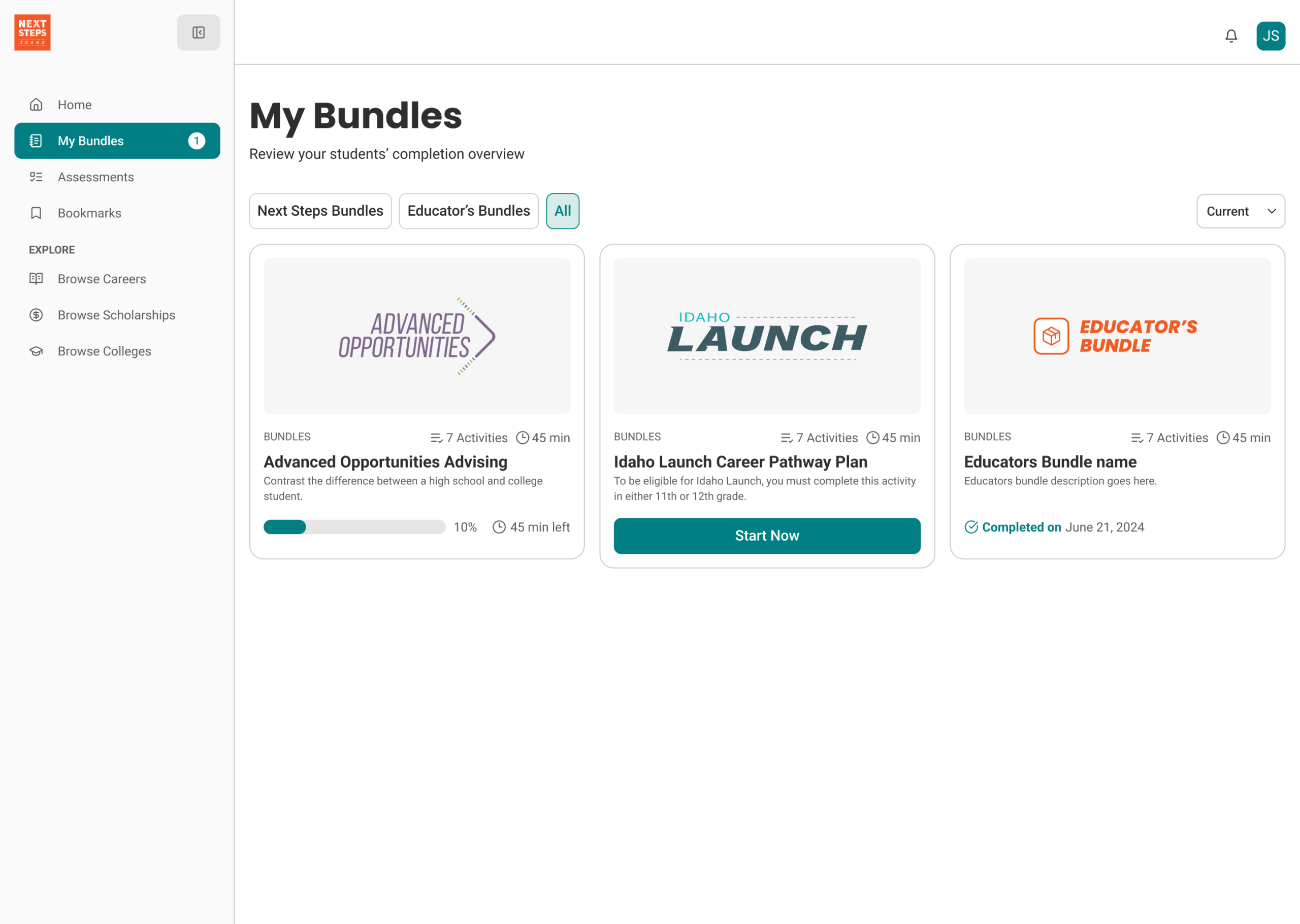This screenshot has width=1300, height=924.
Task: Open the JS user avatar menu
Action: (x=1270, y=37)
